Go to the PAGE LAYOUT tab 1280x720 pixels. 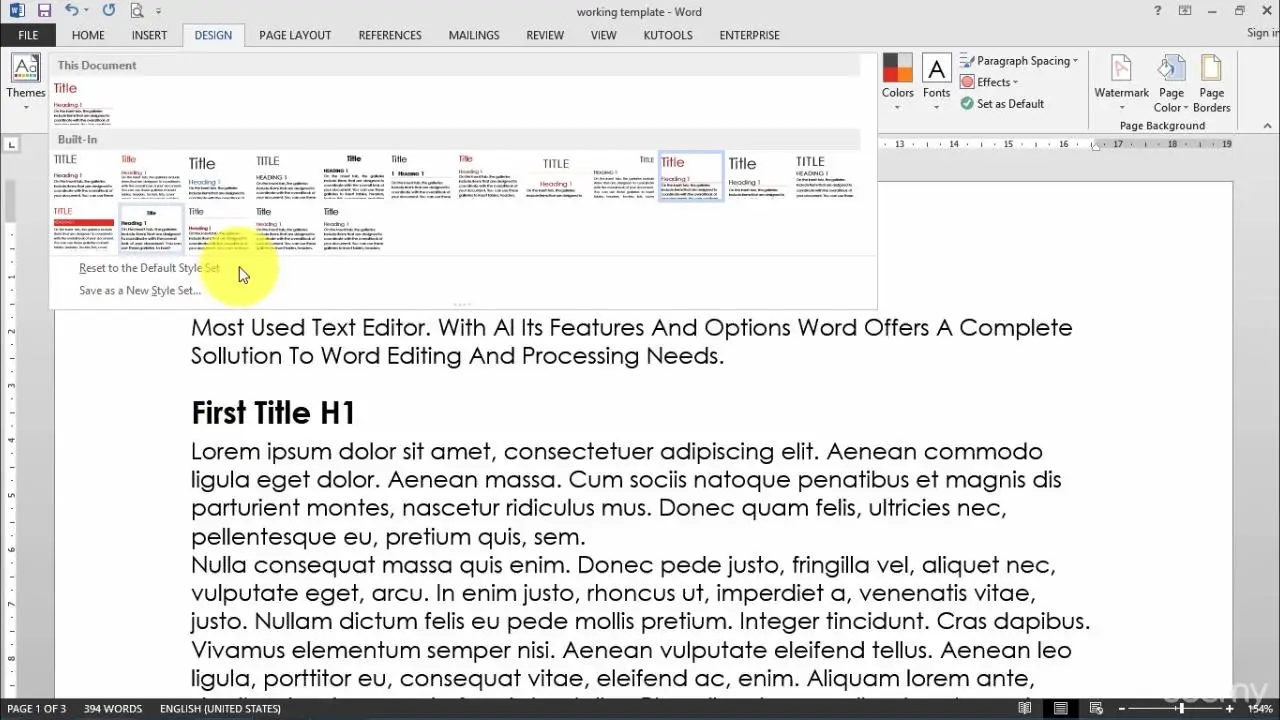[295, 35]
